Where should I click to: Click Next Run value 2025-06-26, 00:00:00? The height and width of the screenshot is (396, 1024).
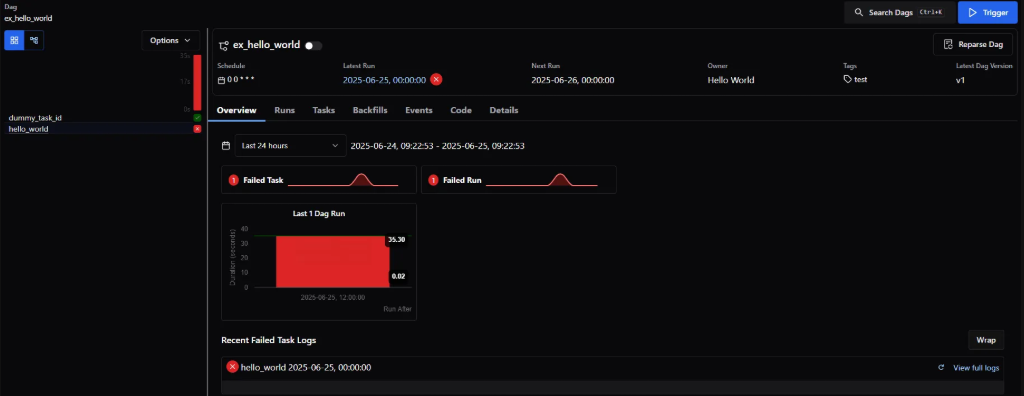click(573, 80)
